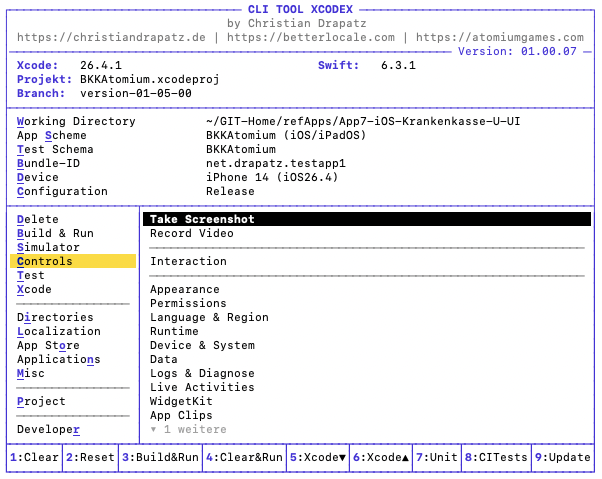The height and width of the screenshot is (479, 602).
Task: Click the Xcode version 26.4.1 value
Action: (101, 65)
